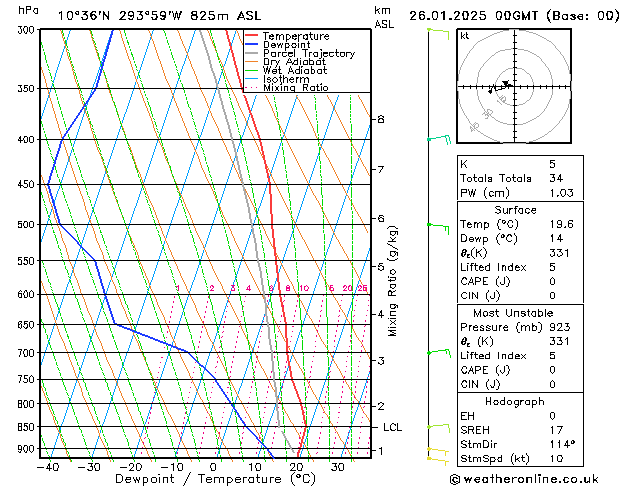Click the LCL marker label
The width and height of the screenshot is (629, 486).
pos(392,427)
